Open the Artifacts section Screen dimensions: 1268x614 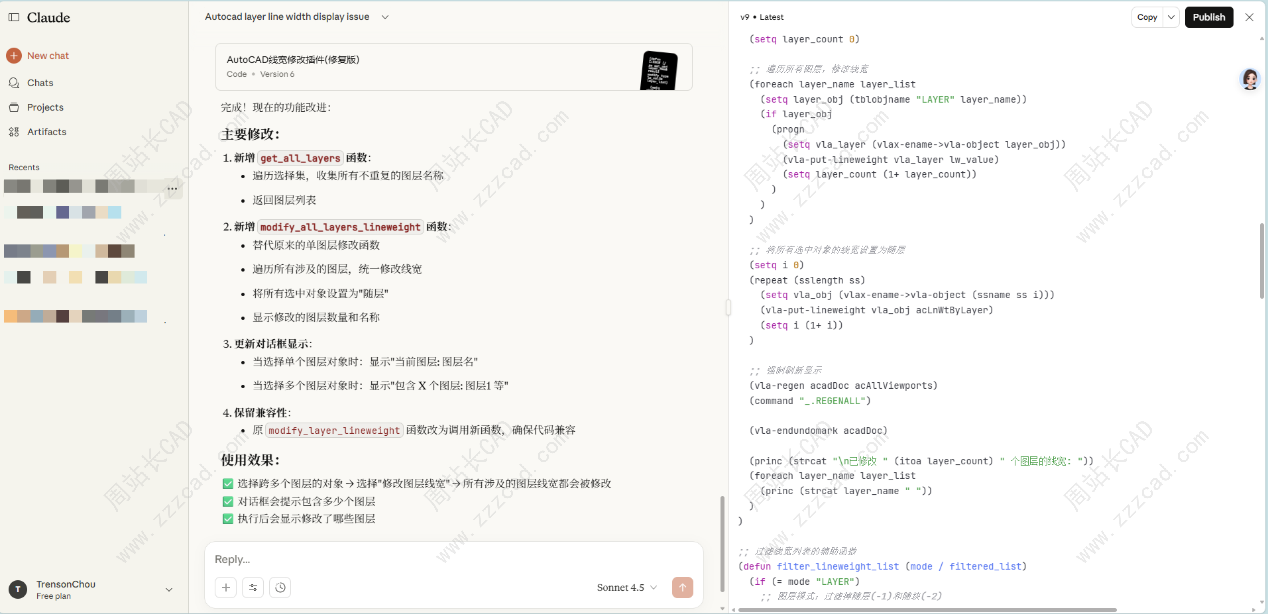(x=46, y=132)
